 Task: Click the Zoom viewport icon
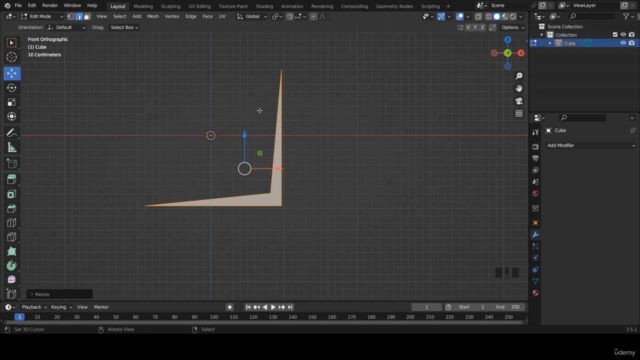pyautogui.click(x=519, y=76)
